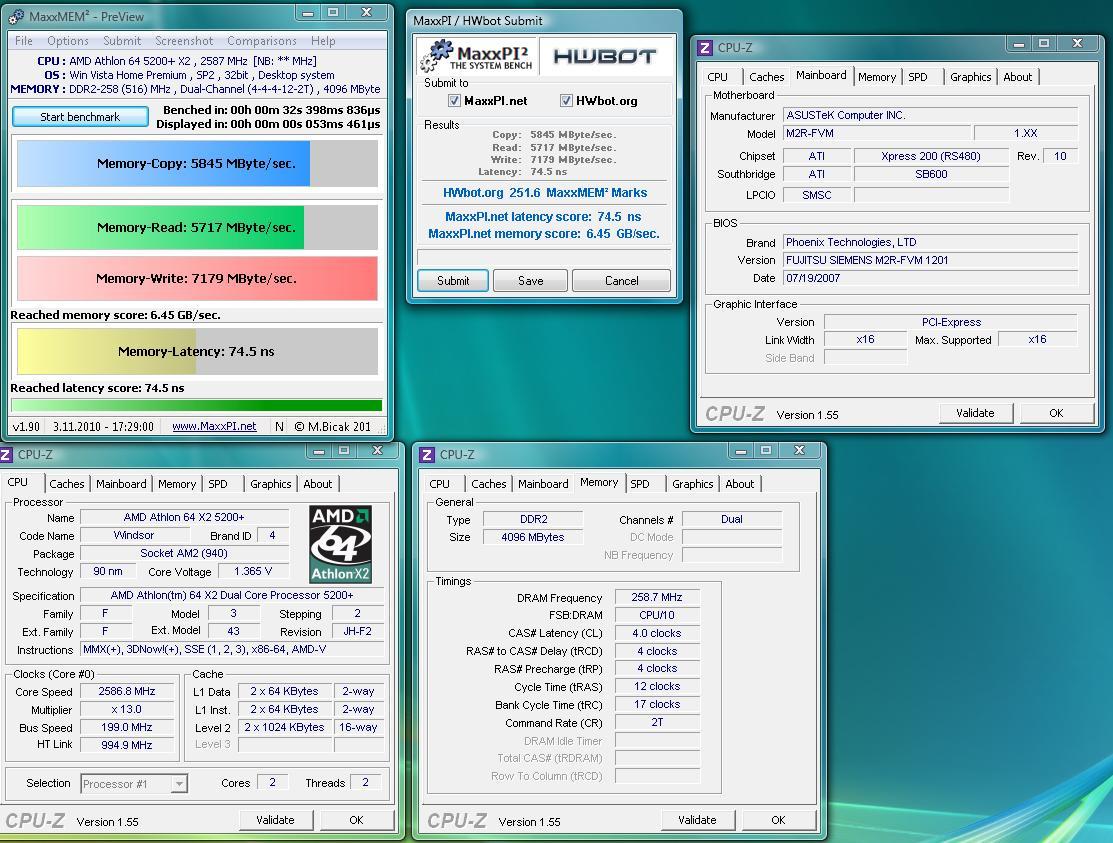The image size is (1113, 843).
Task: Open Caches tab in Mainboard CPU-Z window
Action: coord(767,77)
